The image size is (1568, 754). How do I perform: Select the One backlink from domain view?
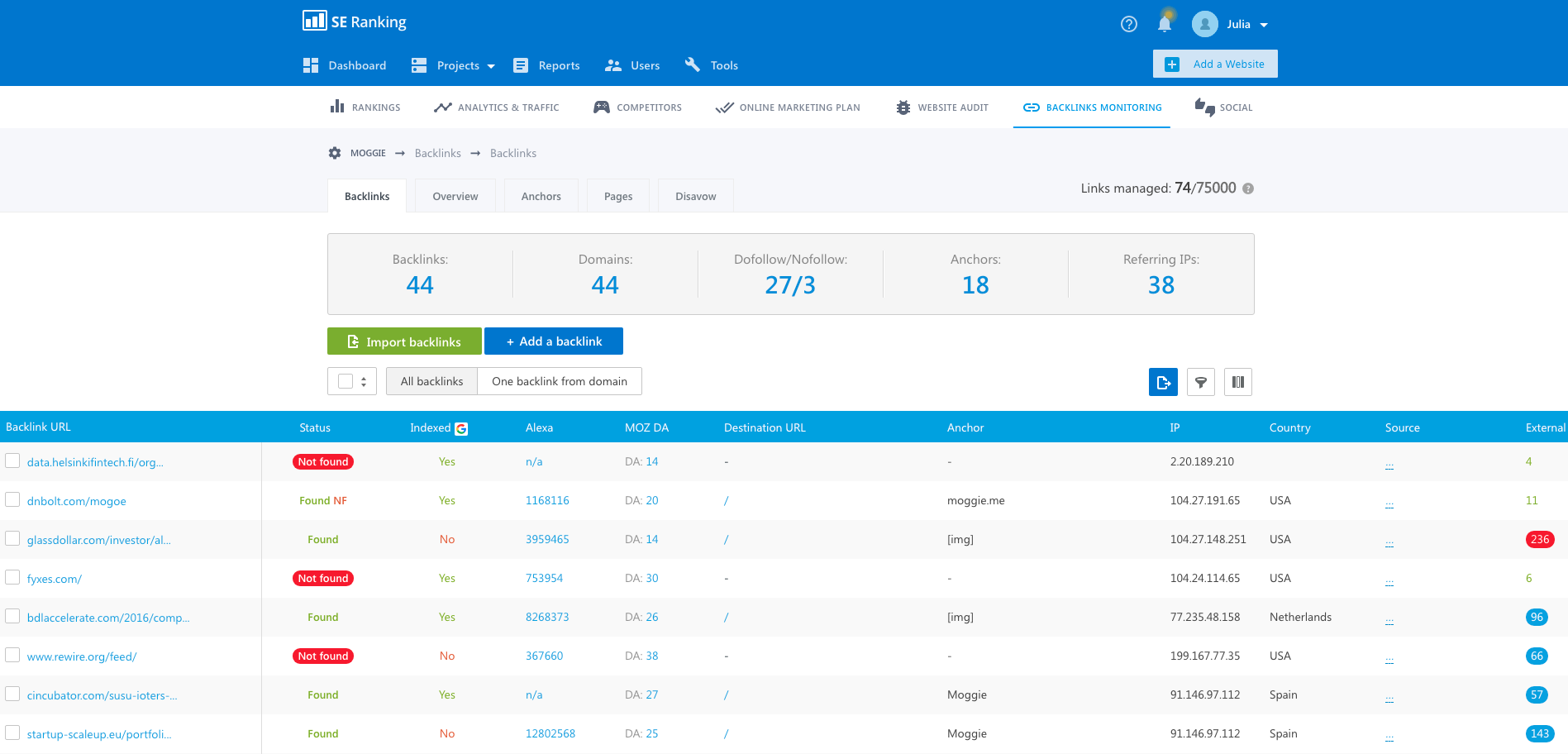[x=559, y=380]
